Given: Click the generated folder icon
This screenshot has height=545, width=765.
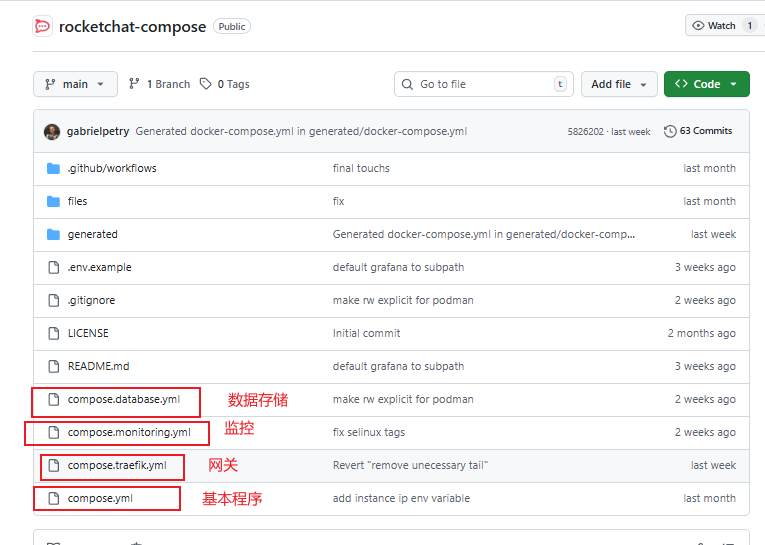Looking at the screenshot, I should pyautogui.click(x=54, y=234).
